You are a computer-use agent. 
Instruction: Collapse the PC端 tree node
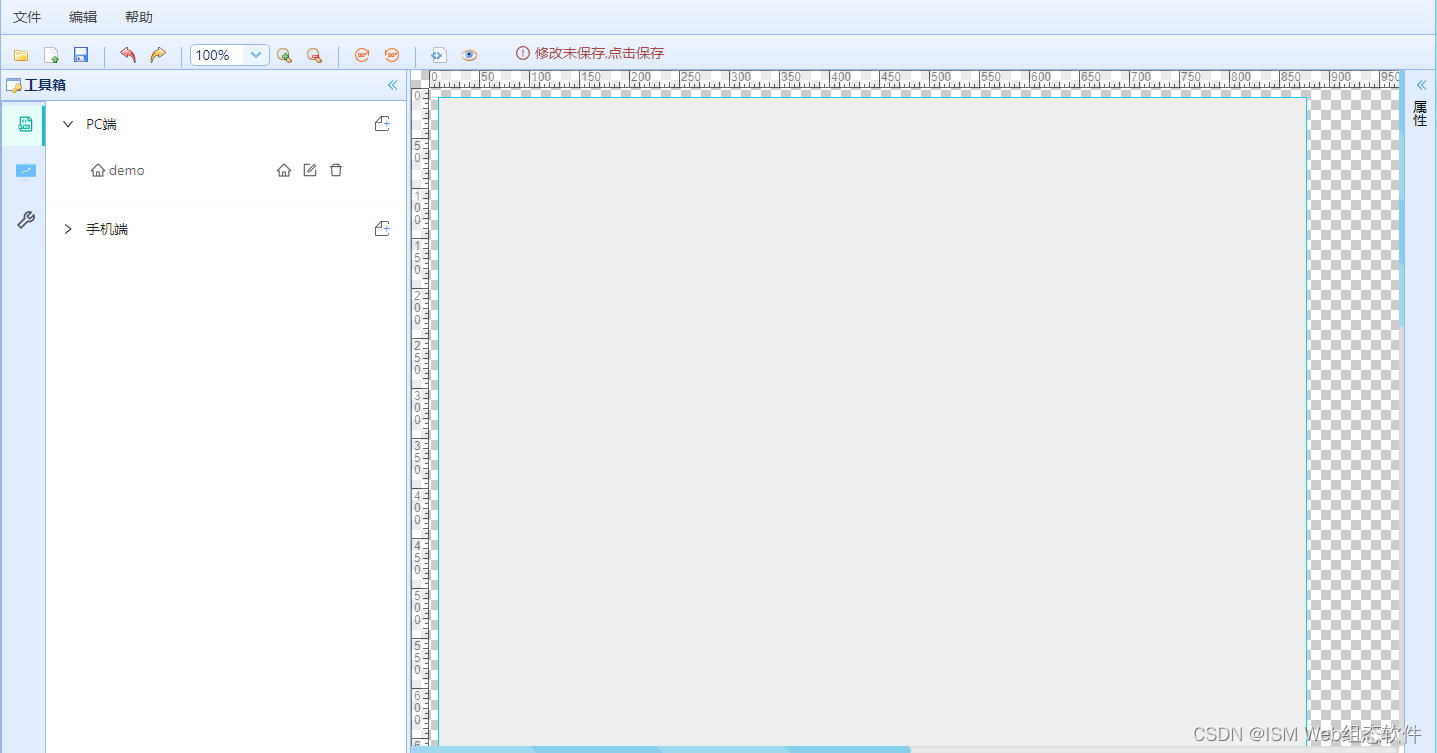click(x=68, y=124)
